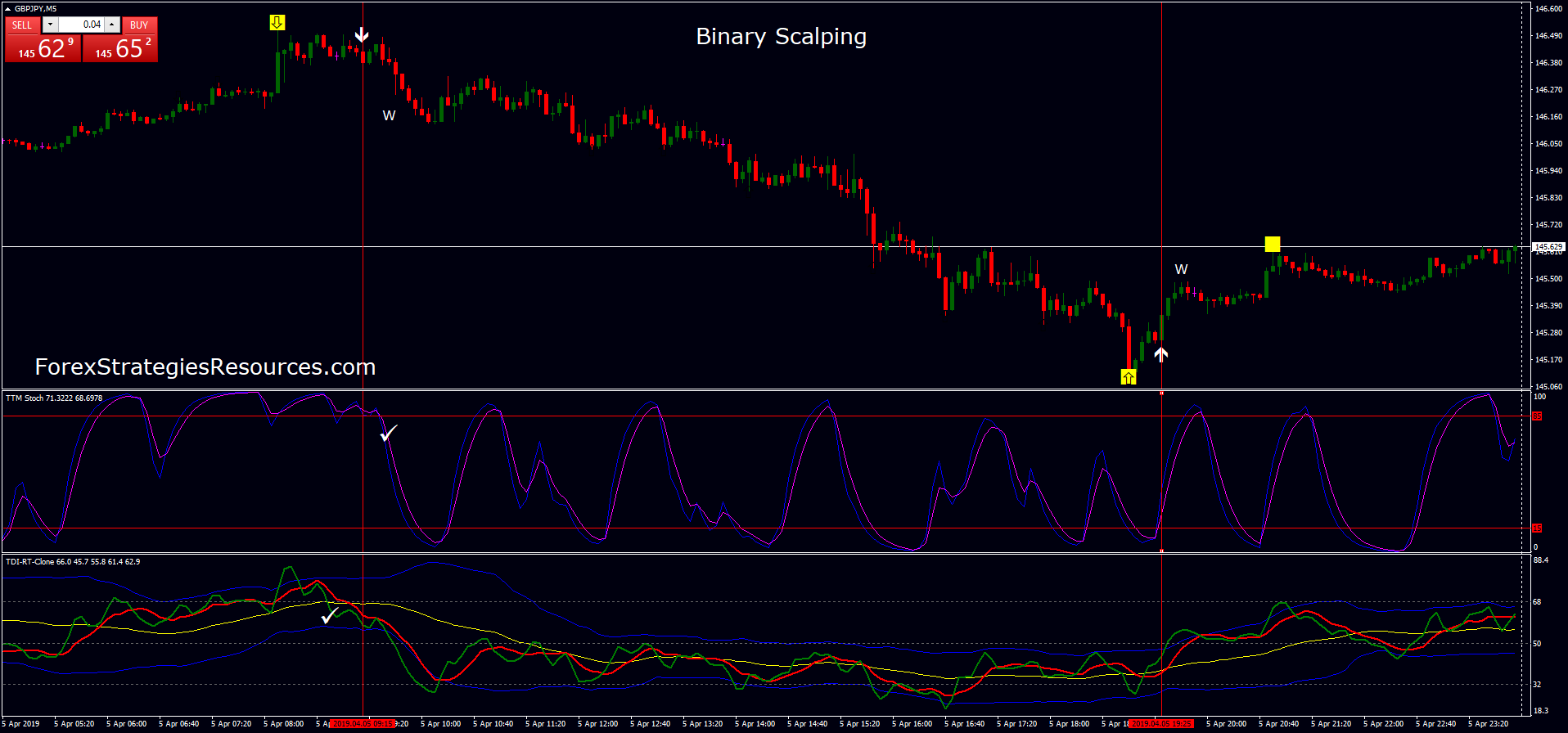Decrease lot volume with the down arrow
The width and height of the screenshot is (1568, 733).
coord(50,25)
